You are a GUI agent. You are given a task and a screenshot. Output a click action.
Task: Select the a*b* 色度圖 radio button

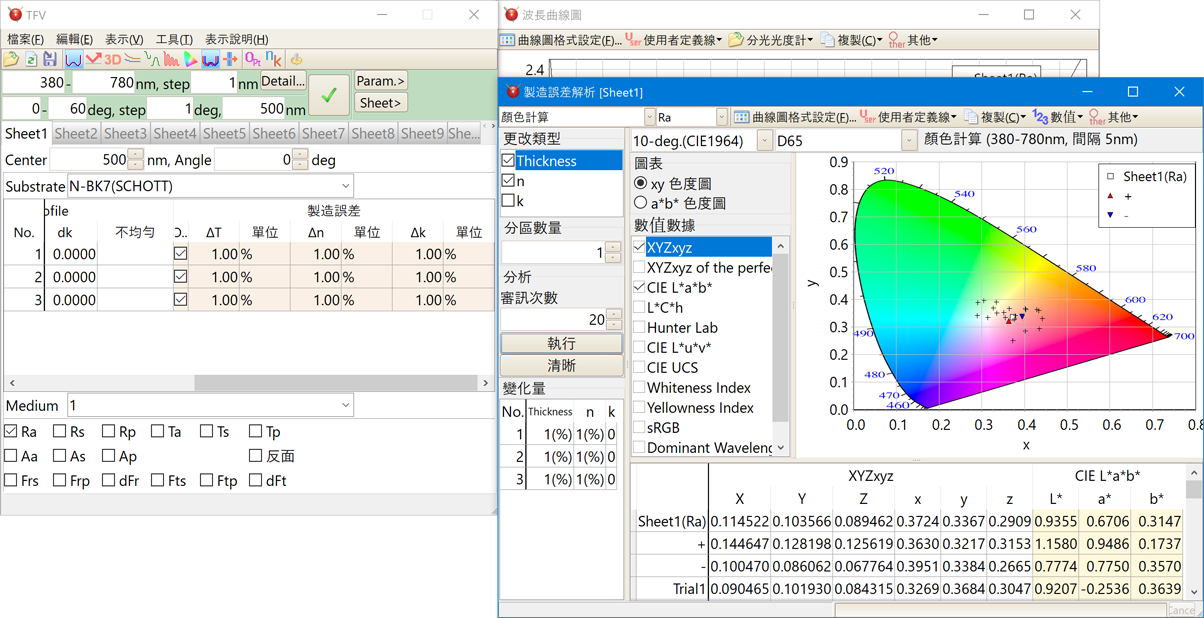coord(641,203)
